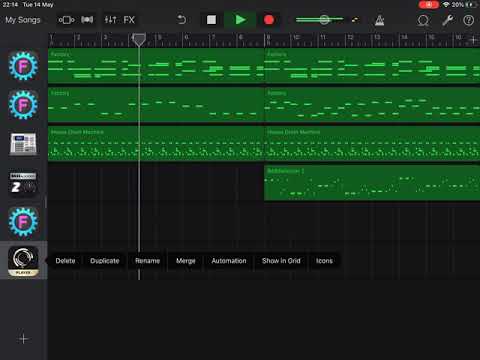Tap the battery indicator in status bar
This screenshot has width=480, height=360.
tap(471, 5)
